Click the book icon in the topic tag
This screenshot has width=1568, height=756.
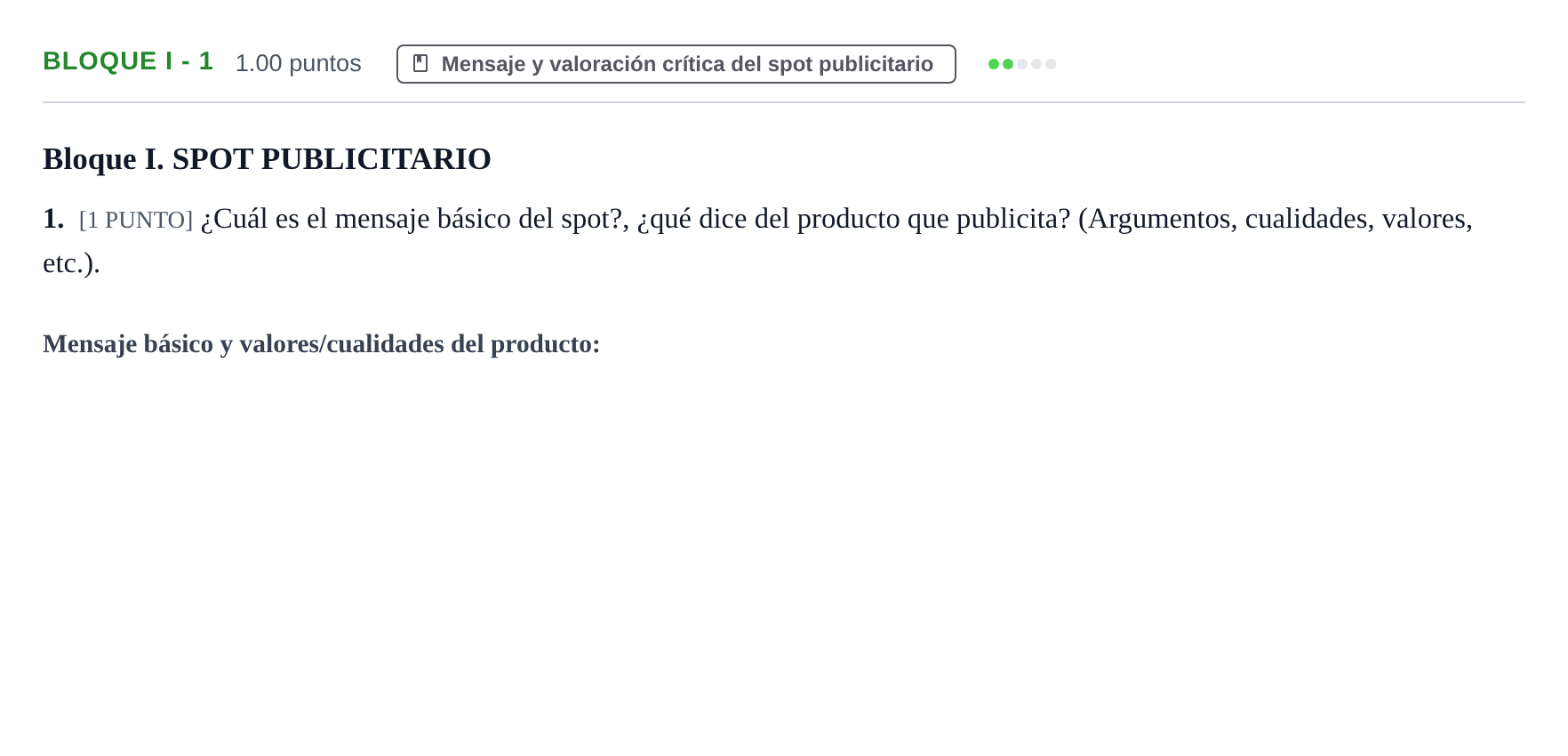click(420, 63)
